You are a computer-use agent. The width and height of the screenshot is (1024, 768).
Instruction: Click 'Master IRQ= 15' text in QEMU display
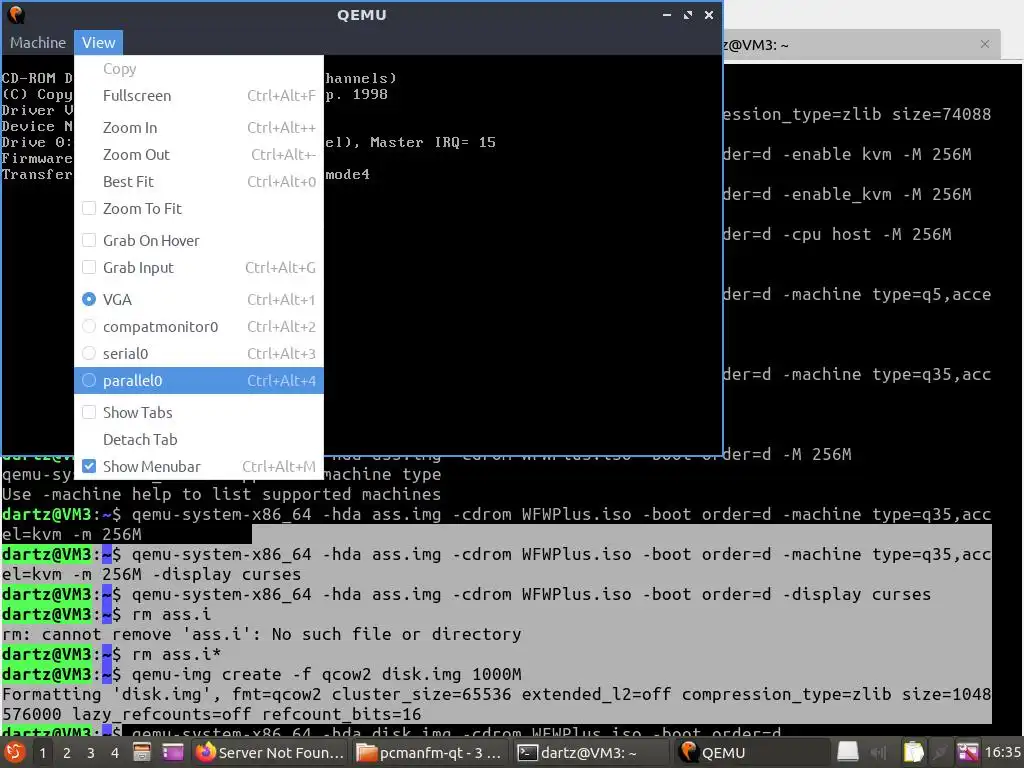tap(432, 142)
